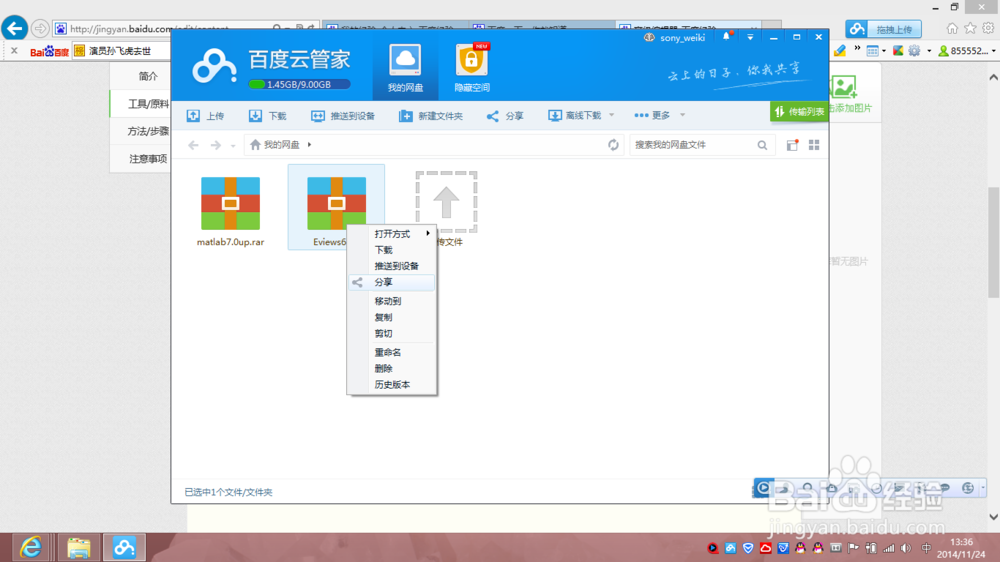Click 推送到设备 in the toolbar
Screen dimensions: 1000x562
click(x=342, y=115)
